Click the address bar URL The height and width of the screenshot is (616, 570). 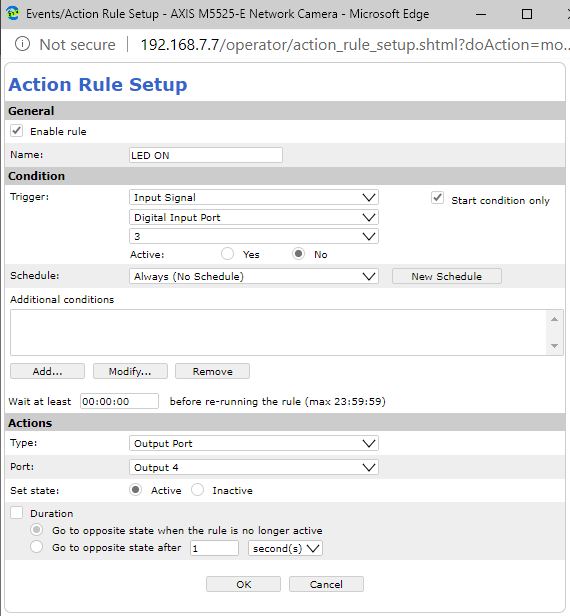click(x=355, y=44)
